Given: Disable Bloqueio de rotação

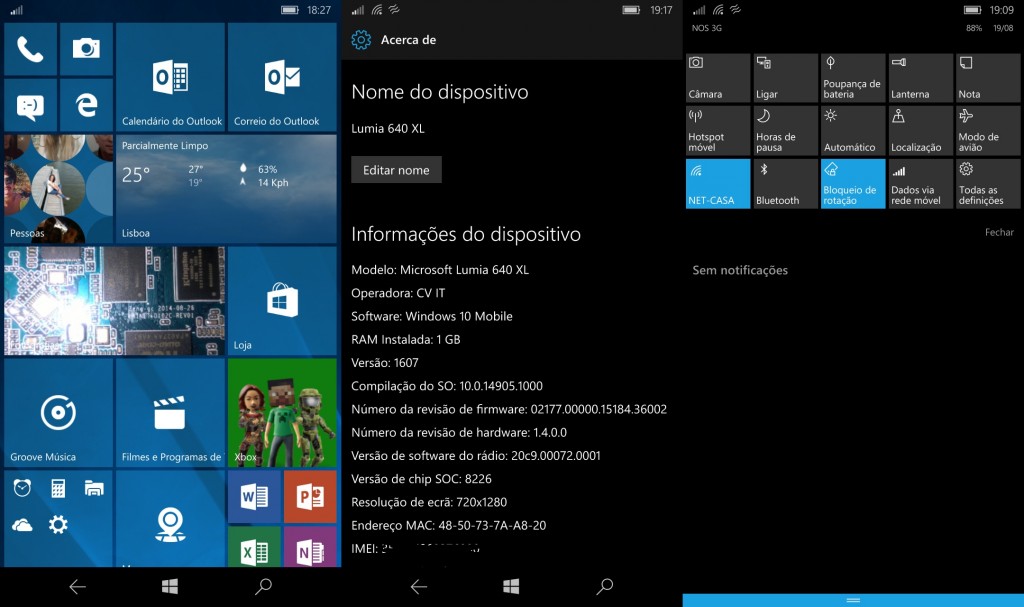Looking at the screenshot, I should pos(852,183).
